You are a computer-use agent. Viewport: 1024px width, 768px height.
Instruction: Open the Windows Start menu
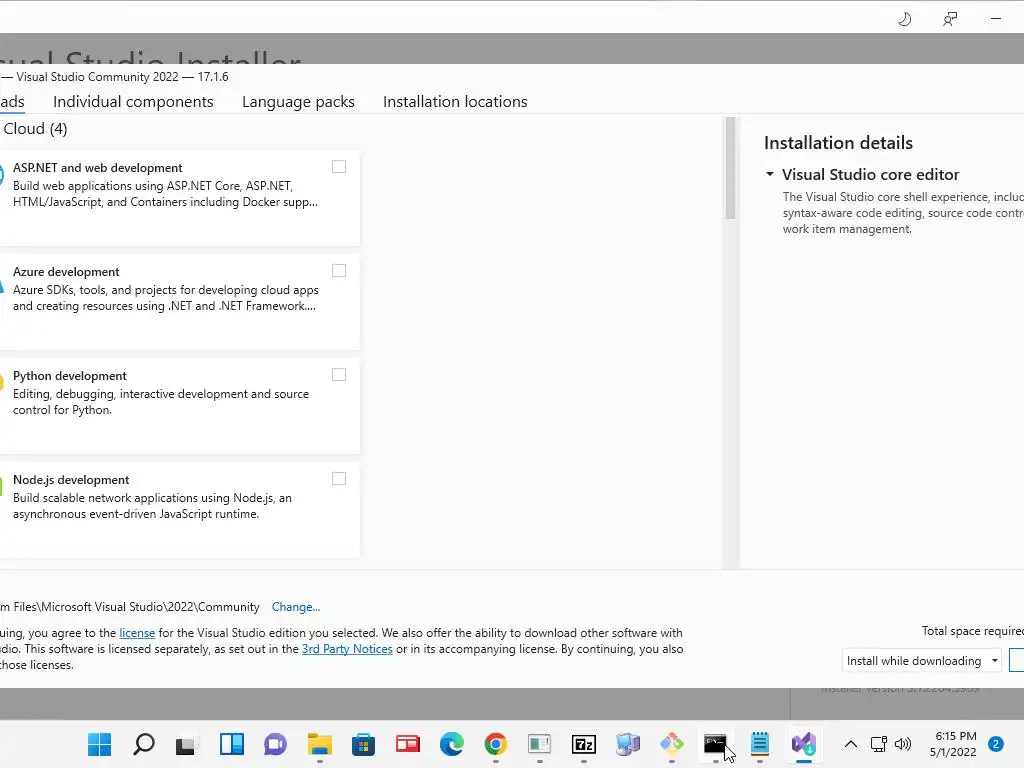click(100, 744)
